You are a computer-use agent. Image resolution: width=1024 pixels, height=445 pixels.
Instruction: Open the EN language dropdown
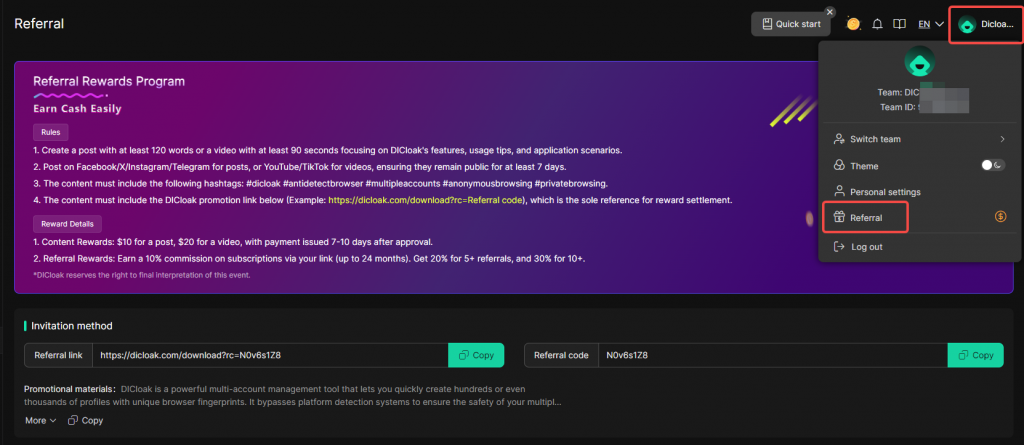pyautogui.click(x=931, y=24)
